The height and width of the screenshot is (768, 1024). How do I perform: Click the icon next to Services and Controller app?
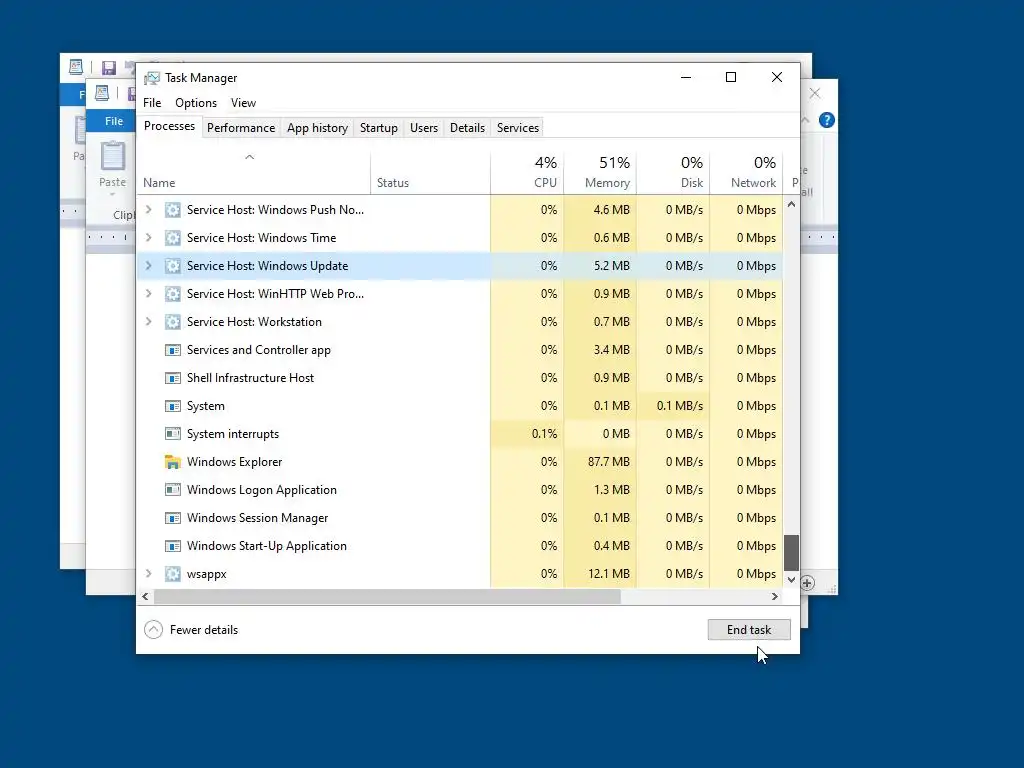click(x=172, y=350)
